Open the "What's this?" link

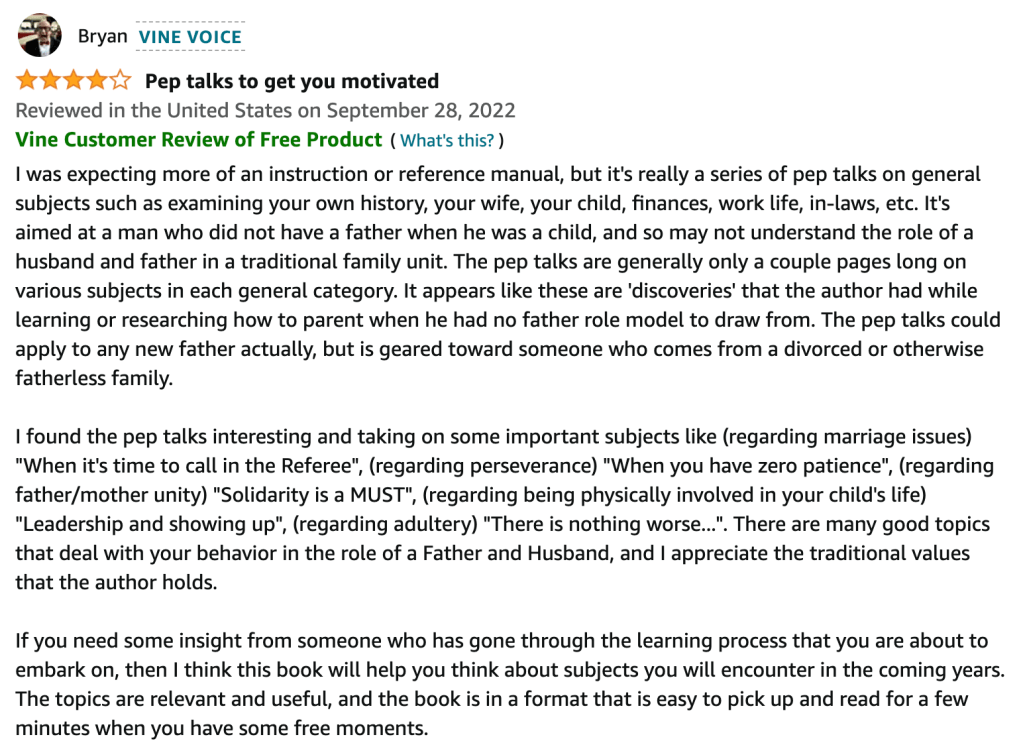click(447, 141)
